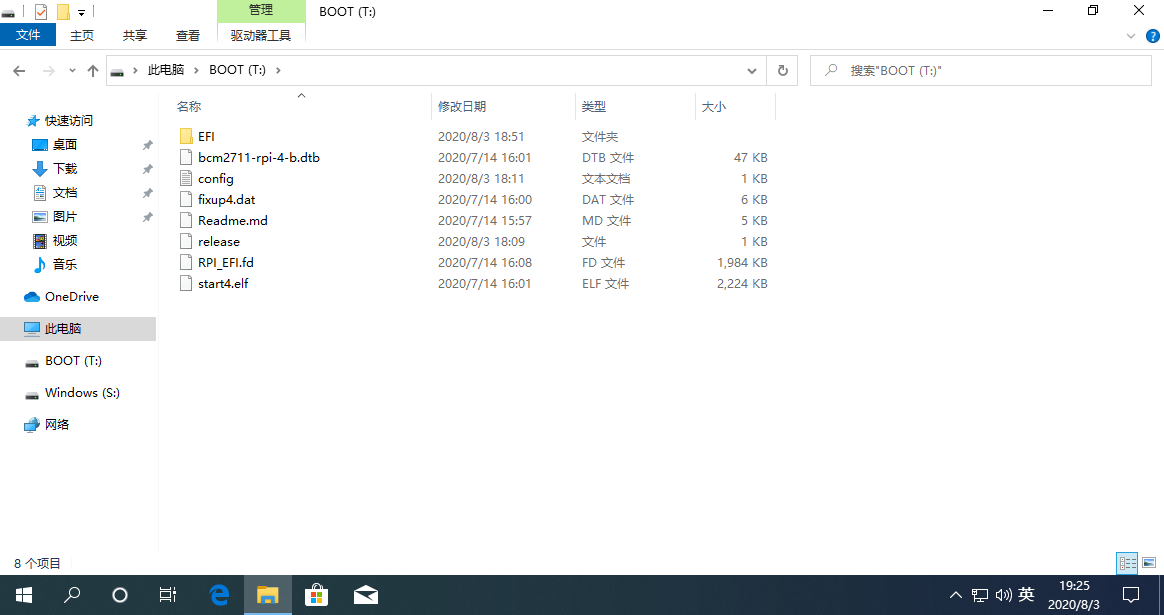This screenshot has width=1164, height=615.
Task: Select the config text document icon
Action: tap(186, 178)
